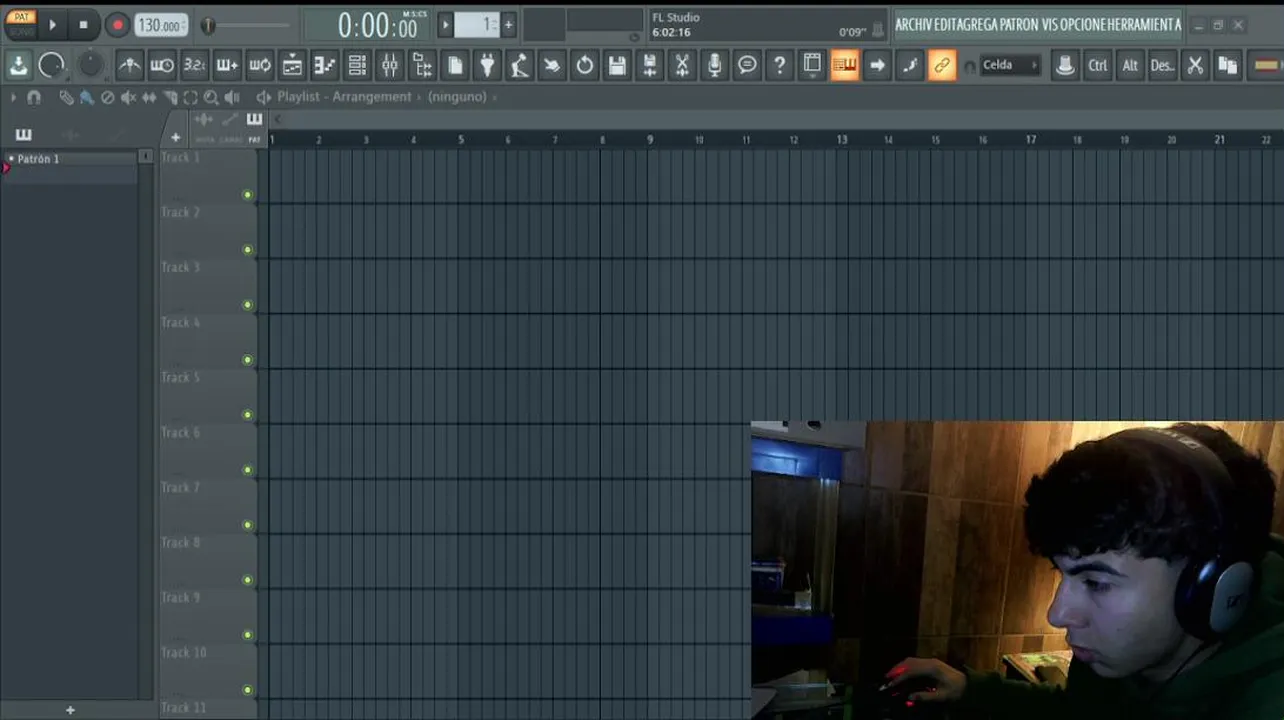Show the channel rack icon
Screen dimensions: 1284x720
[357, 65]
